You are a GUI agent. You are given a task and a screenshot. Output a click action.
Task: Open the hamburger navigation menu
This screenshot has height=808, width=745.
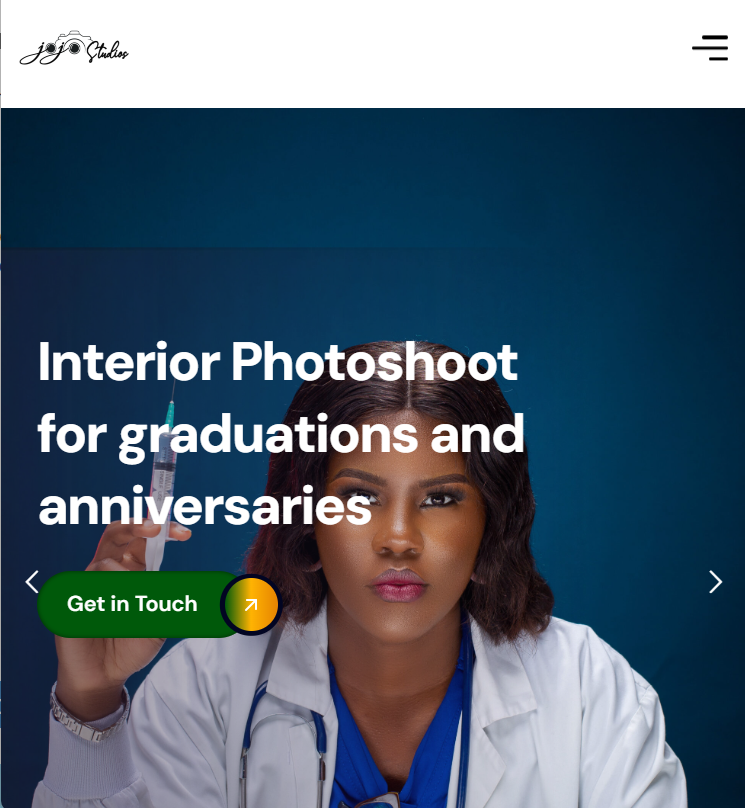710,48
